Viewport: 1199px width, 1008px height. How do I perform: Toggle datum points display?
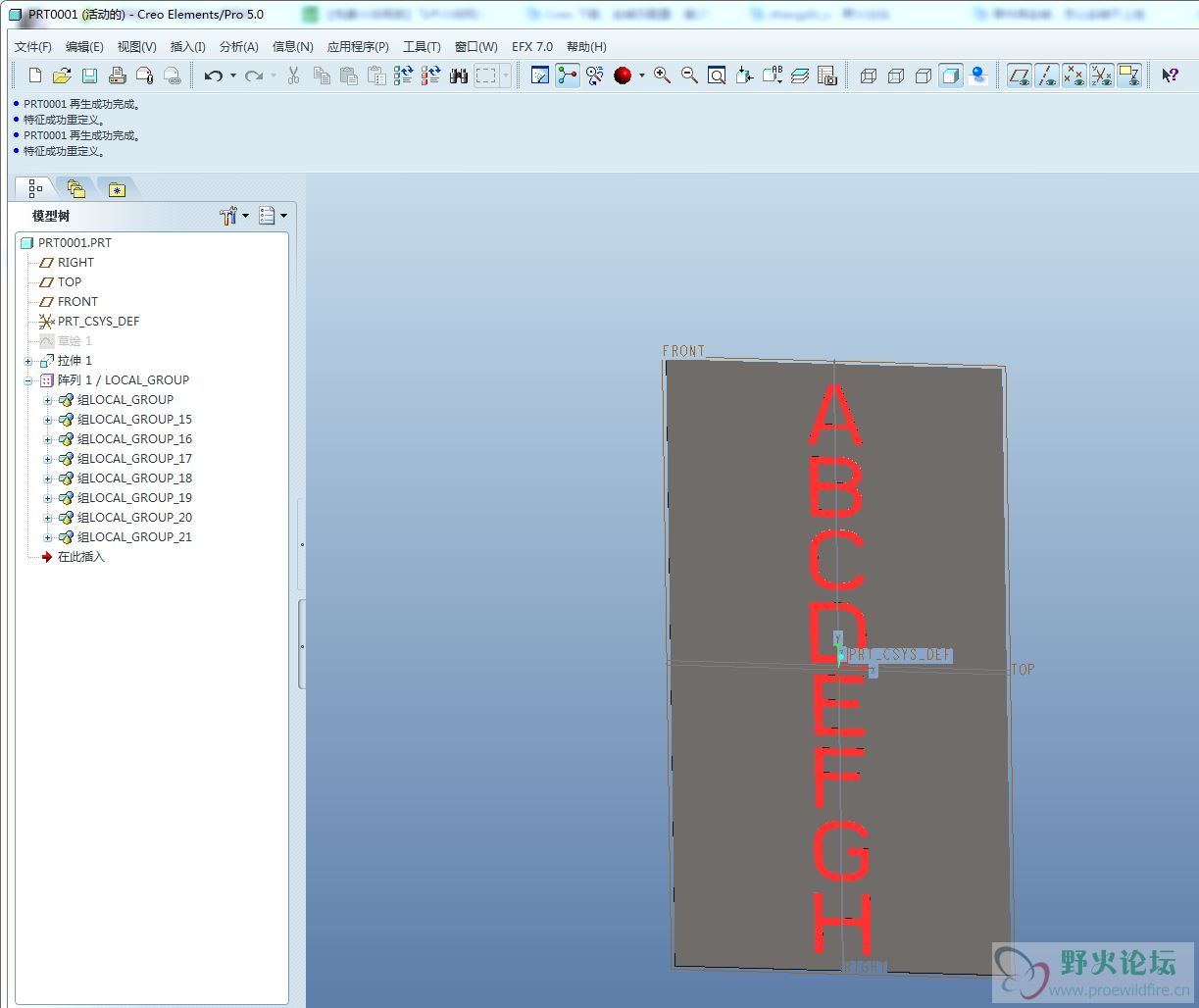[1074, 76]
